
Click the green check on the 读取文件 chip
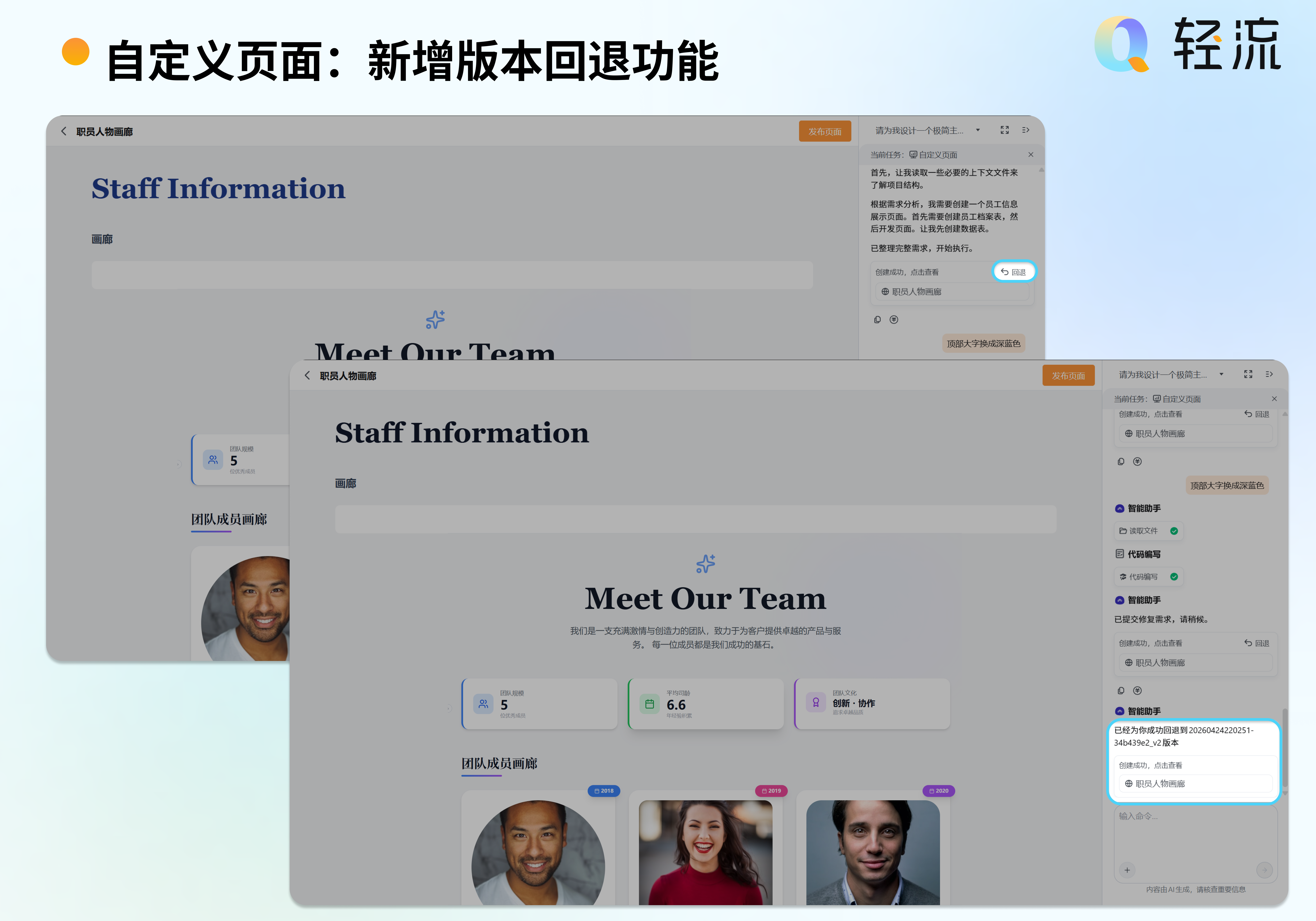coord(1174,531)
